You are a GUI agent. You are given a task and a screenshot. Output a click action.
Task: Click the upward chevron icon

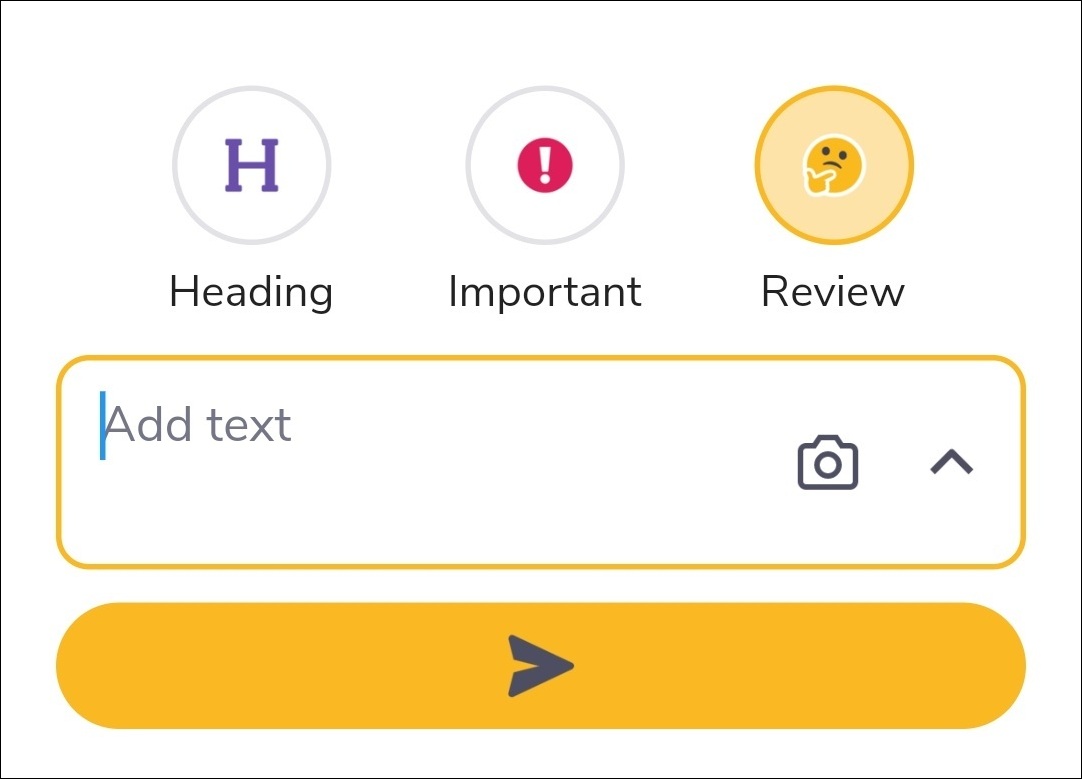tap(952, 462)
